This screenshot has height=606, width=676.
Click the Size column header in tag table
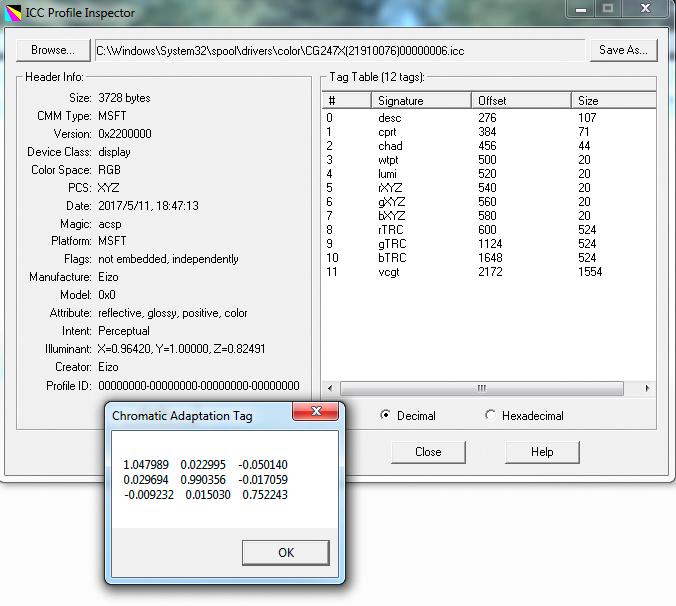tap(613, 100)
